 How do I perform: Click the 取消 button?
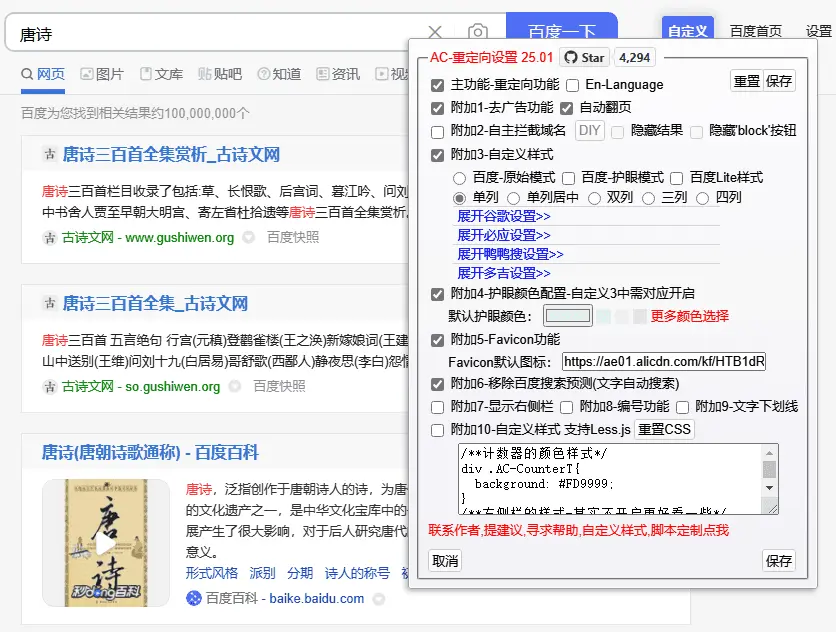click(x=445, y=561)
